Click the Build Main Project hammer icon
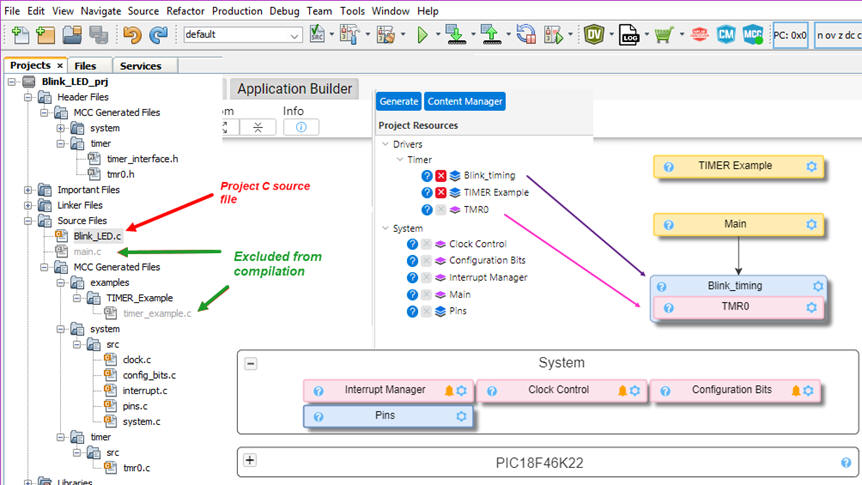The image size is (862, 485). [348, 35]
